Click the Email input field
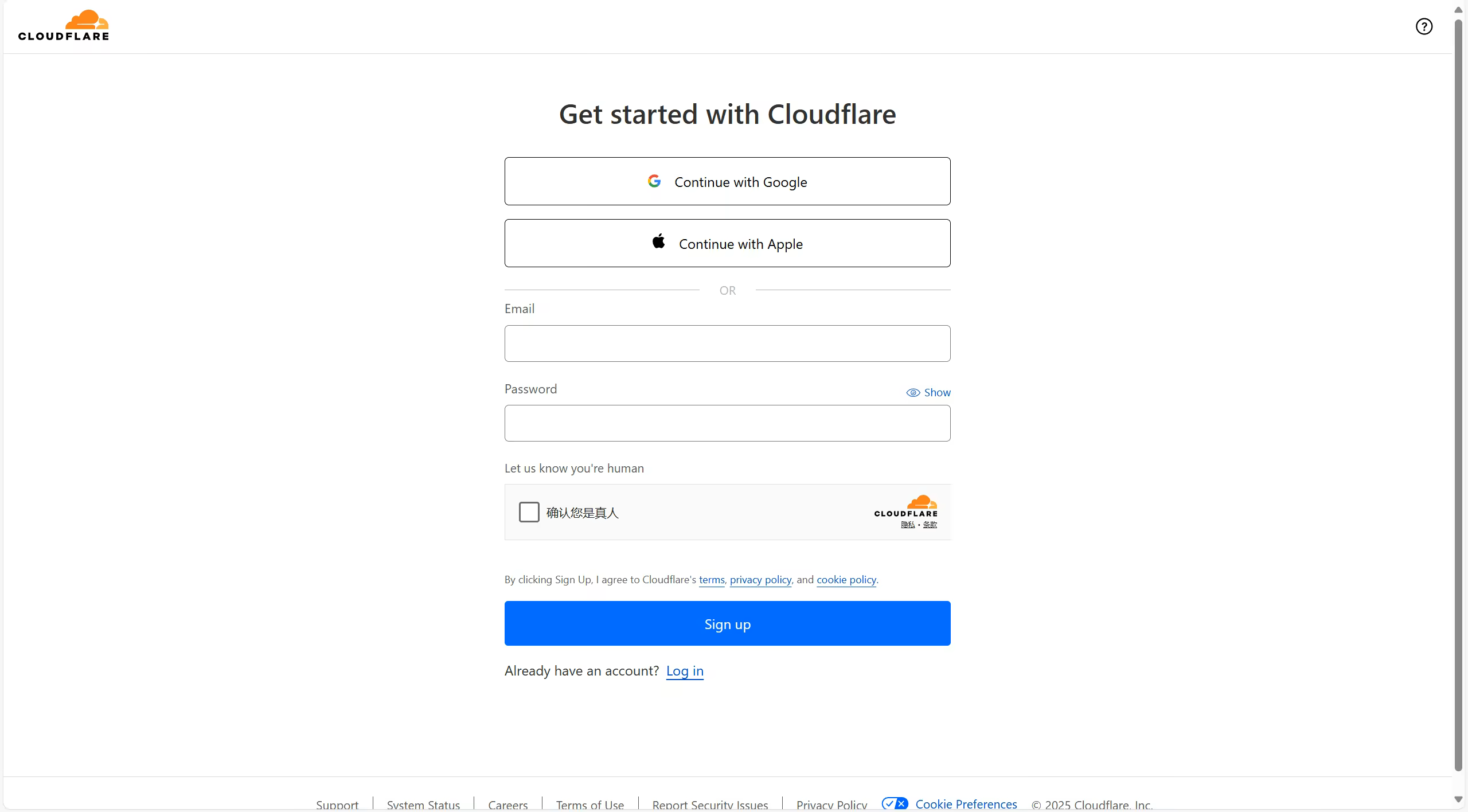 [727, 343]
